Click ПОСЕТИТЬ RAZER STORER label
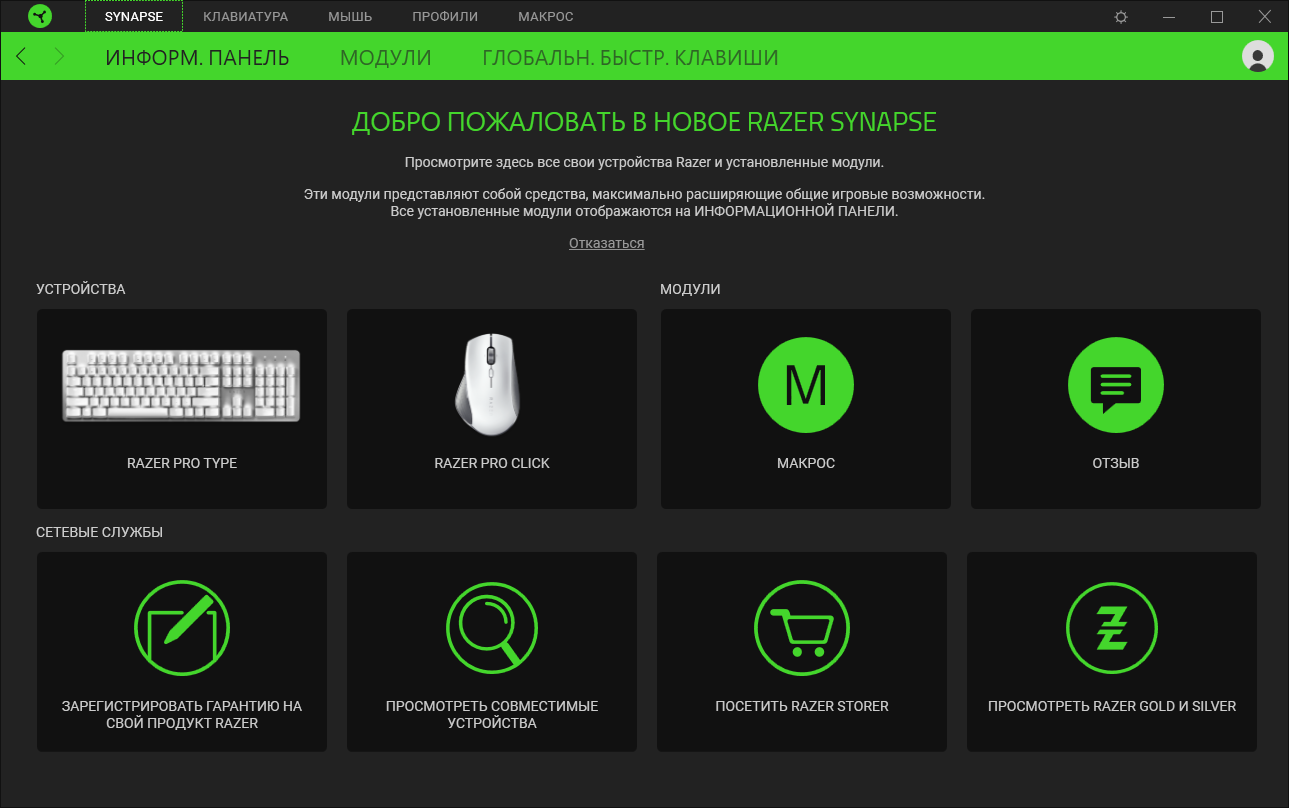The width and height of the screenshot is (1289, 808). pos(802,706)
